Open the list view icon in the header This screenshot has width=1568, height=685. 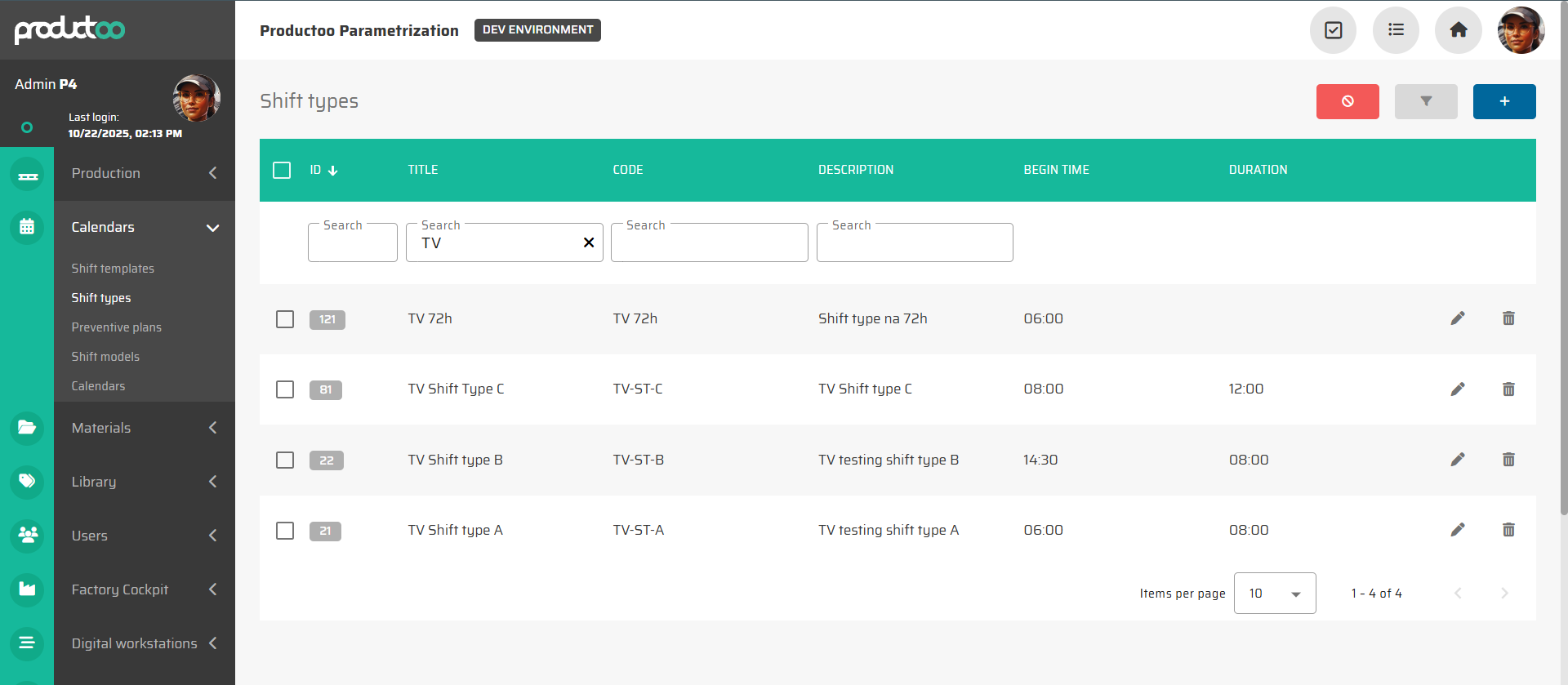coord(1396,30)
